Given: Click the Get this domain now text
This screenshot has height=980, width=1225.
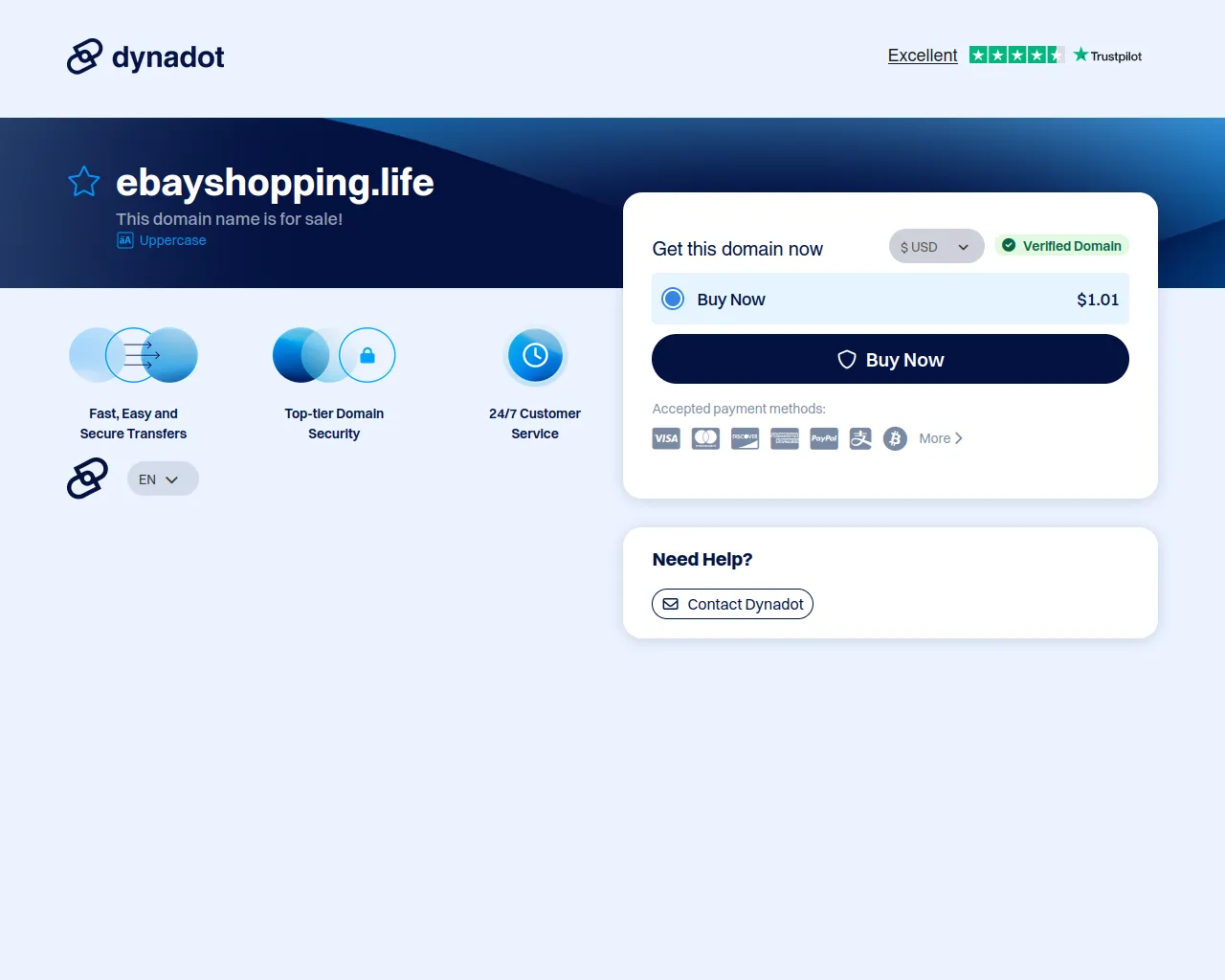Looking at the screenshot, I should (737, 249).
